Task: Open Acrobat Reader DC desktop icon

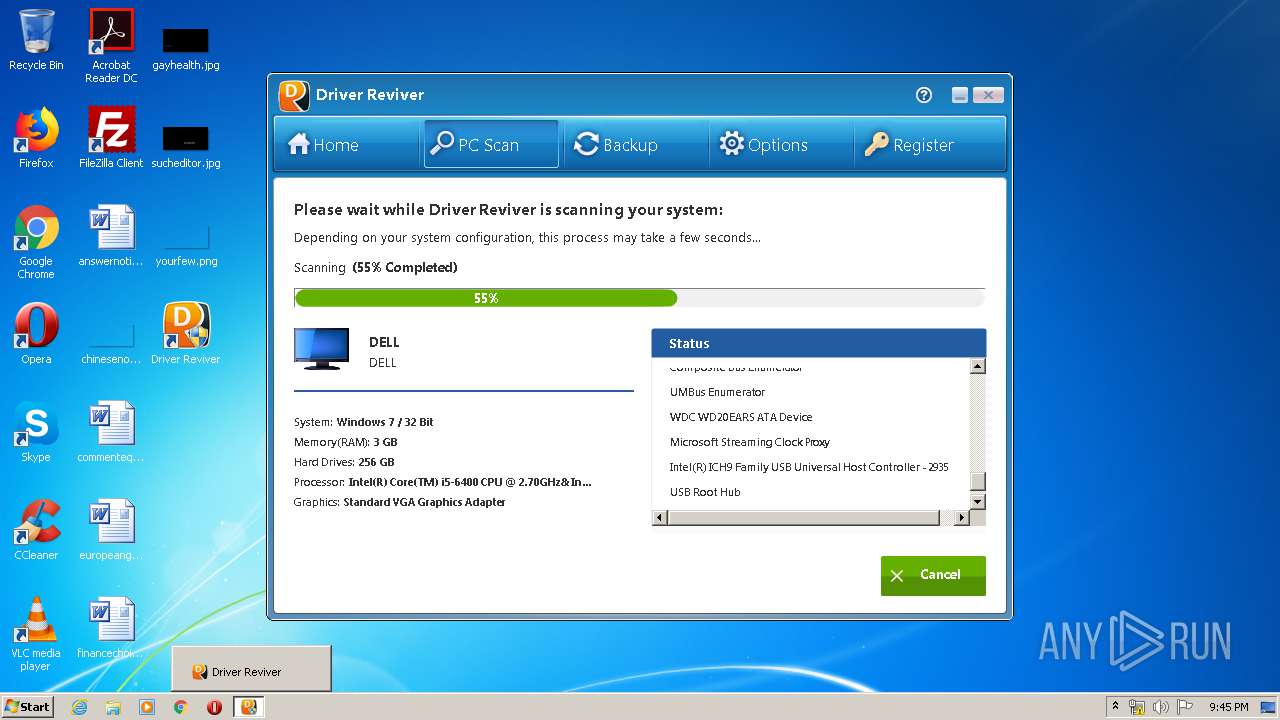Action: coord(111,46)
